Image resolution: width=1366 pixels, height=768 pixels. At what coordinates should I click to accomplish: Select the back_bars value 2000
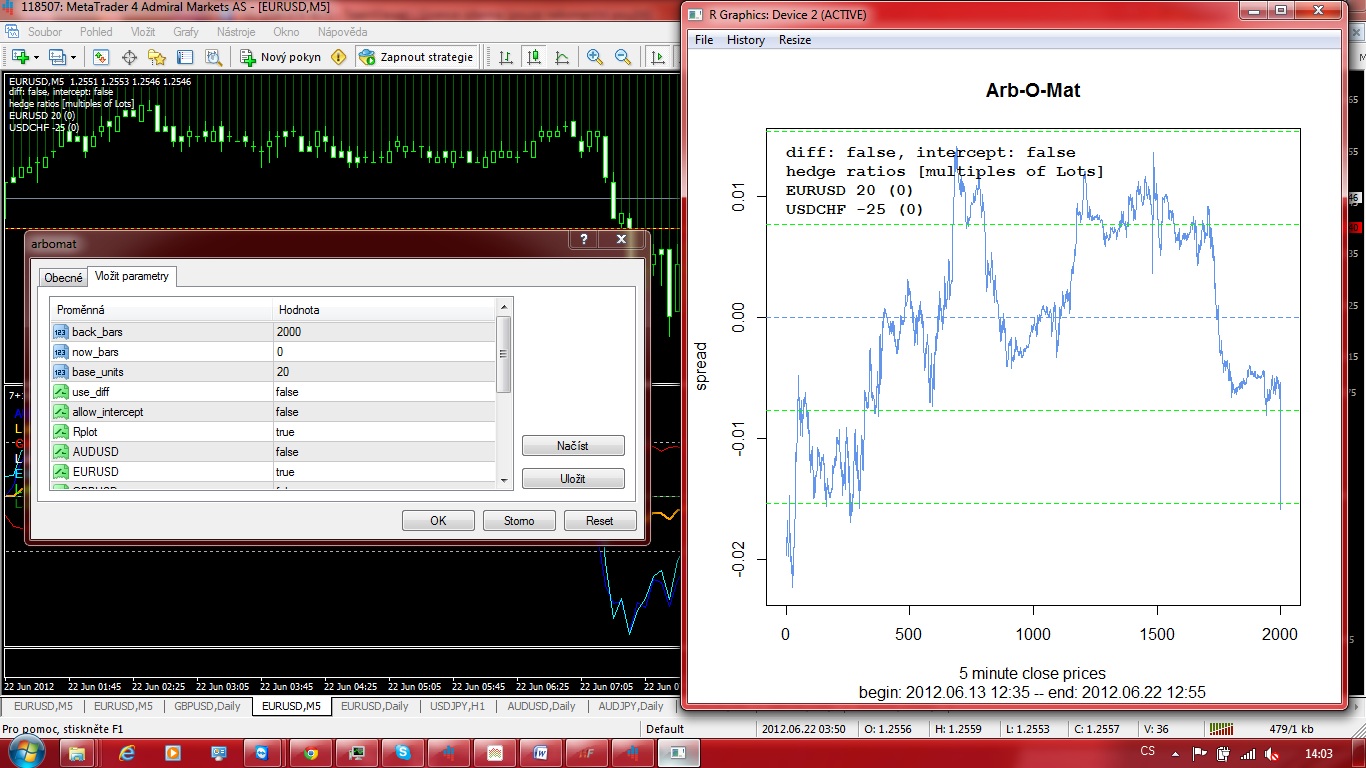(384, 332)
